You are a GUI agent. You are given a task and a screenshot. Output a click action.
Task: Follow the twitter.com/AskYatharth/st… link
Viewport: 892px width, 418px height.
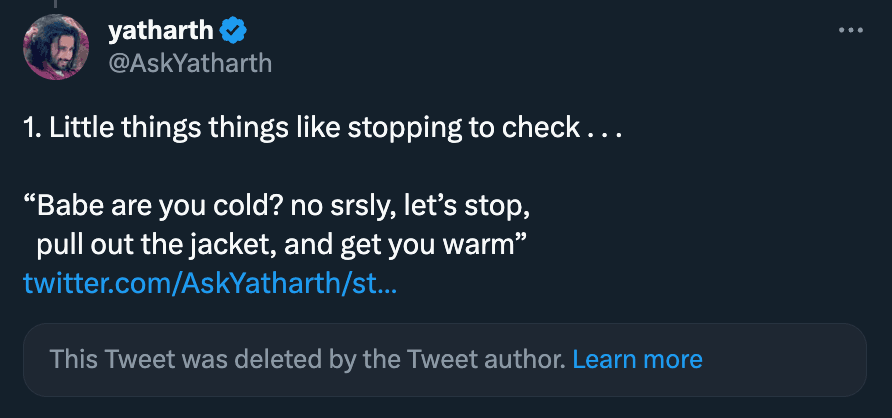[210, 285]
